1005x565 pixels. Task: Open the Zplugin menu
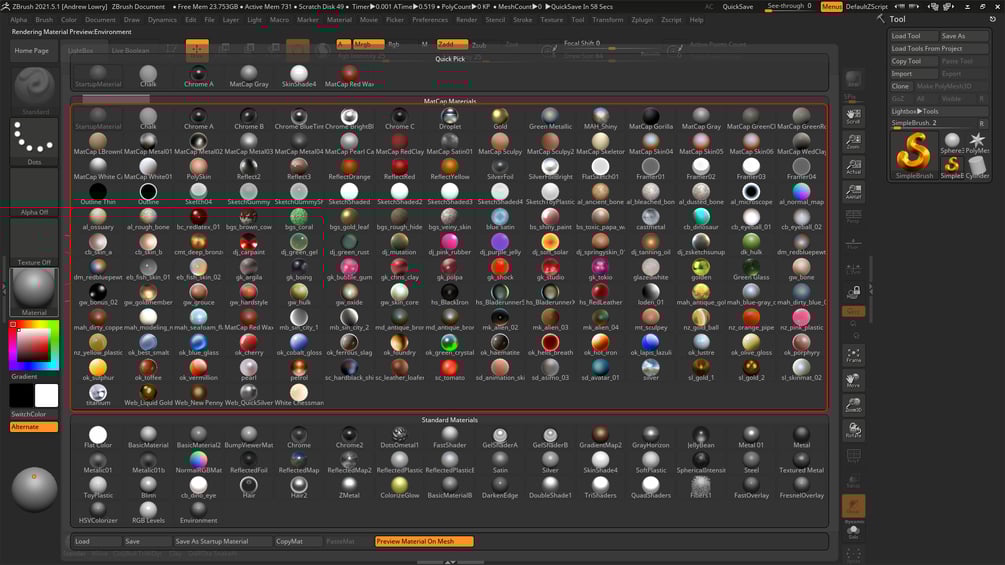pos(642,20)
